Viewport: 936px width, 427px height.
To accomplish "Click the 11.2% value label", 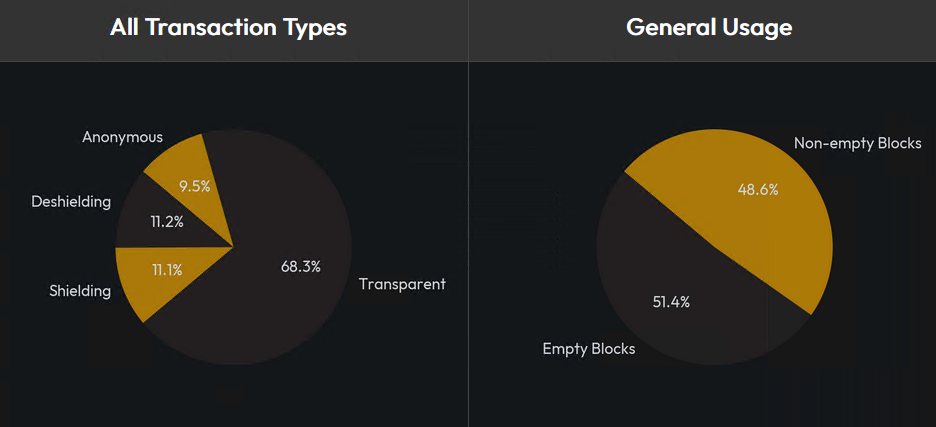I will click(x=167, y=221).
